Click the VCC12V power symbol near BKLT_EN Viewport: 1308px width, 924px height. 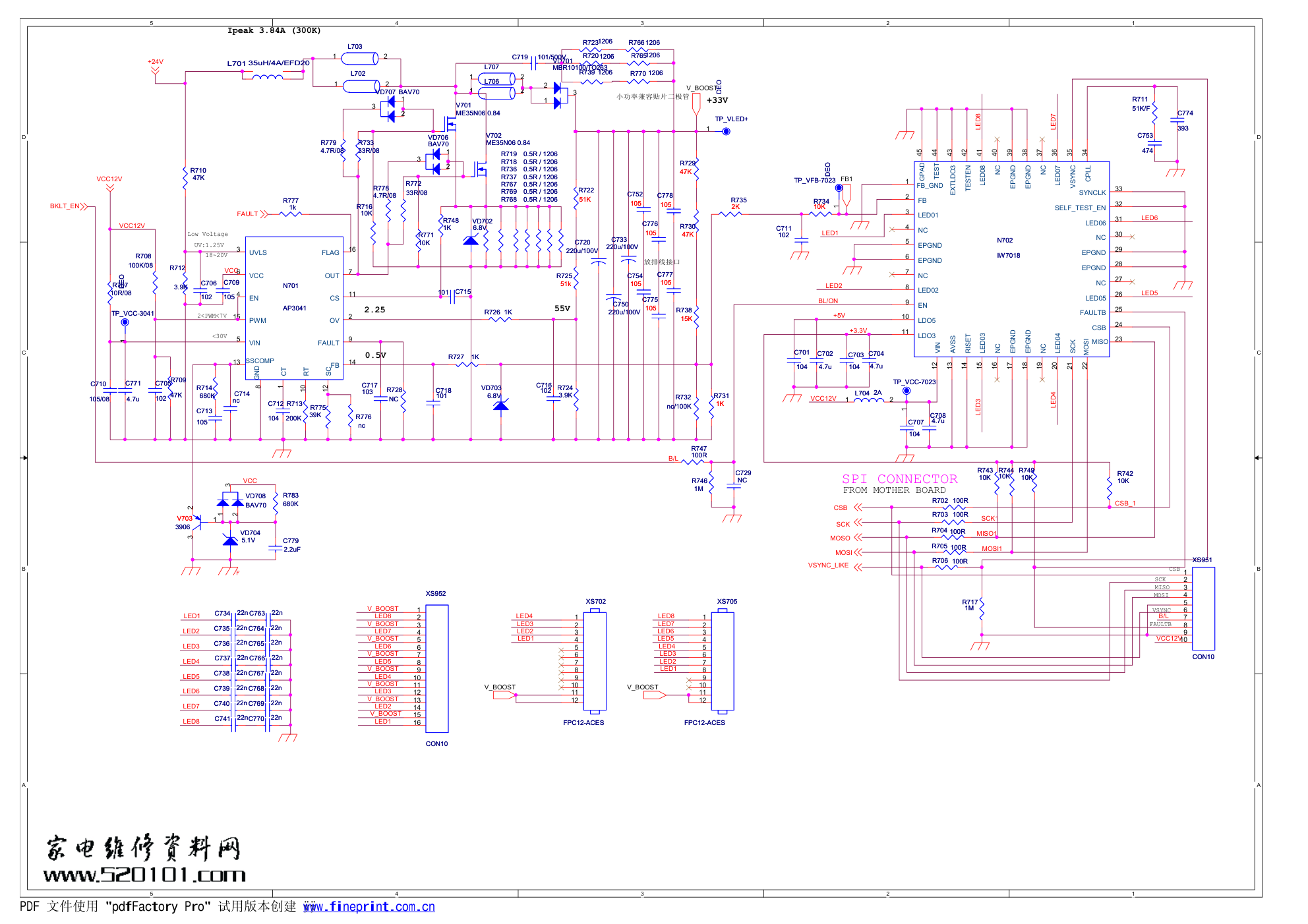click(109, 184)
